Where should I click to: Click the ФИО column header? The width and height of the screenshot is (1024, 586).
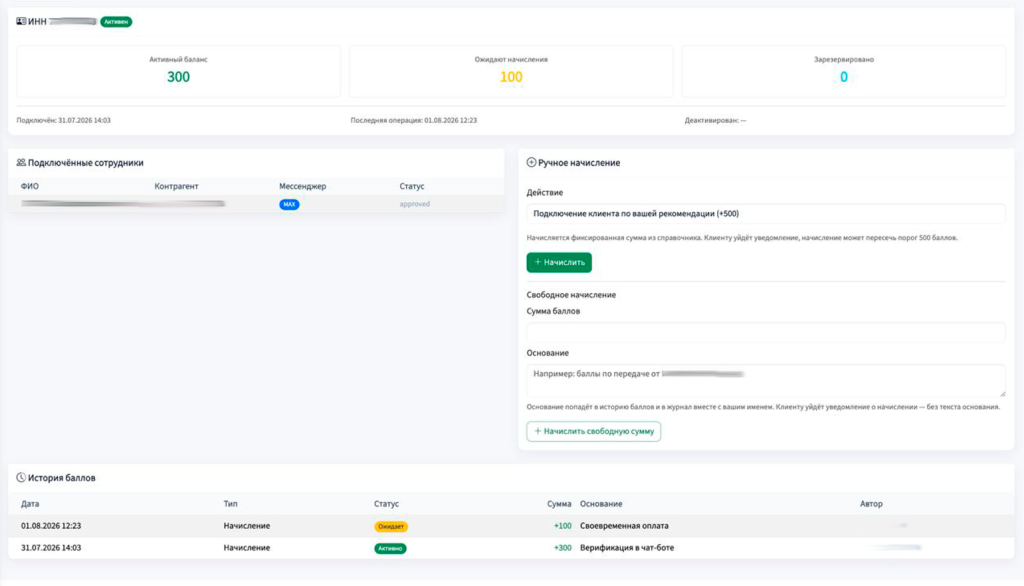click(x=30, y=186)
